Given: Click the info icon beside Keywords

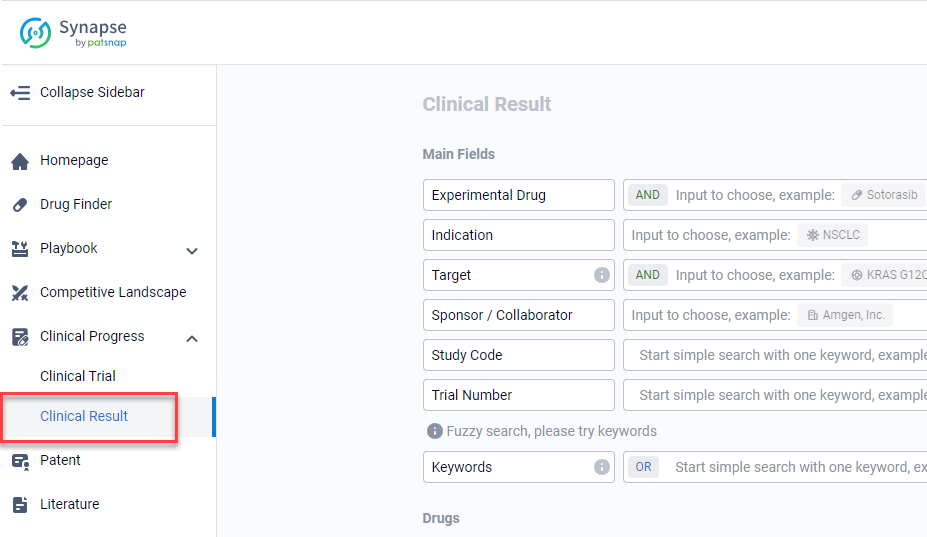Looking at the screenshot, I should click(x=601, y=467).
